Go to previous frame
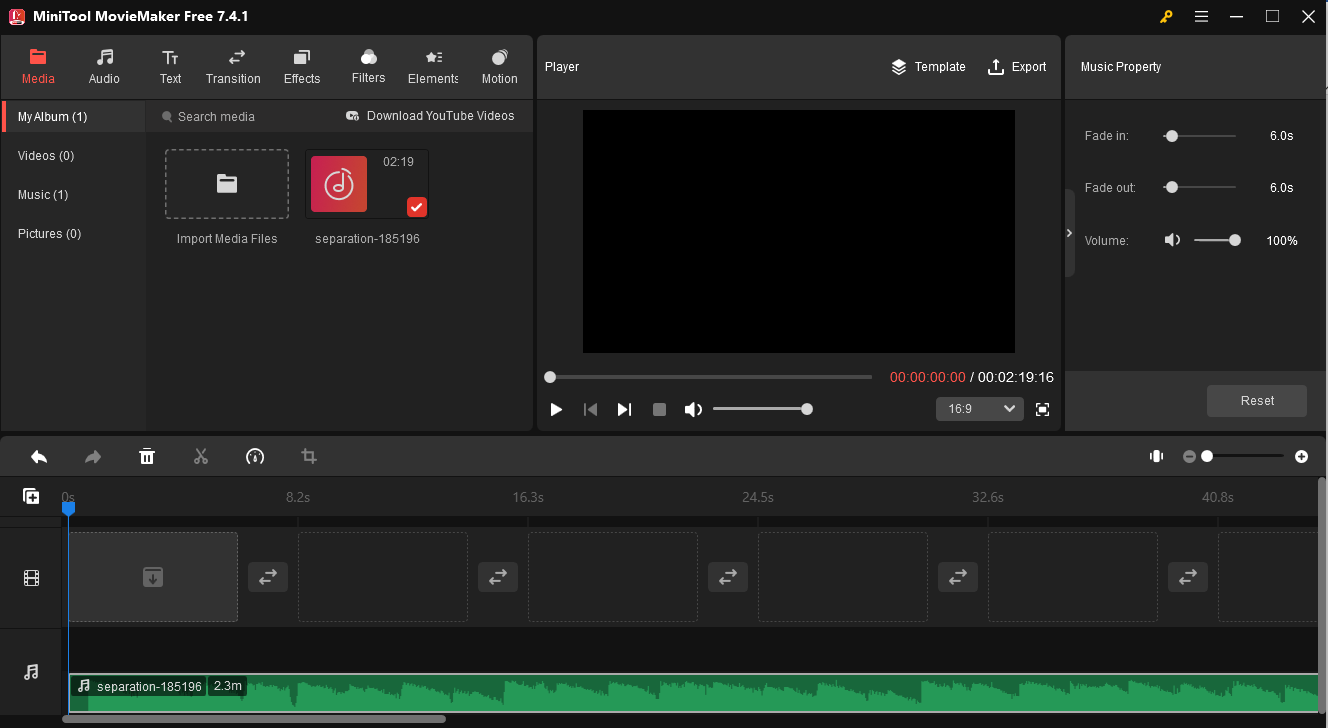 (591, 409)
